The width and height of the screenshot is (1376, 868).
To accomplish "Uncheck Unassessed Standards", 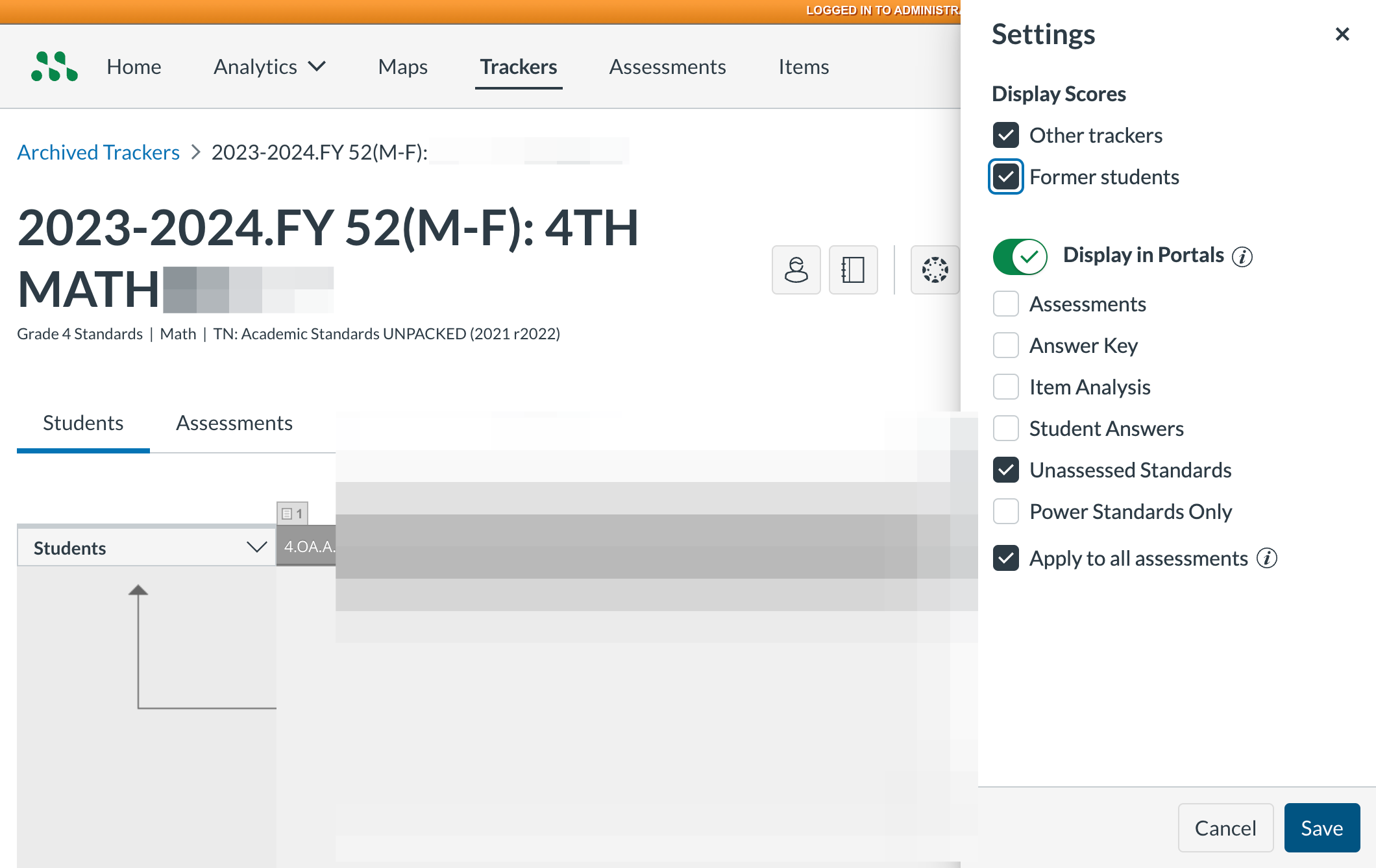I will (1005, 470).
